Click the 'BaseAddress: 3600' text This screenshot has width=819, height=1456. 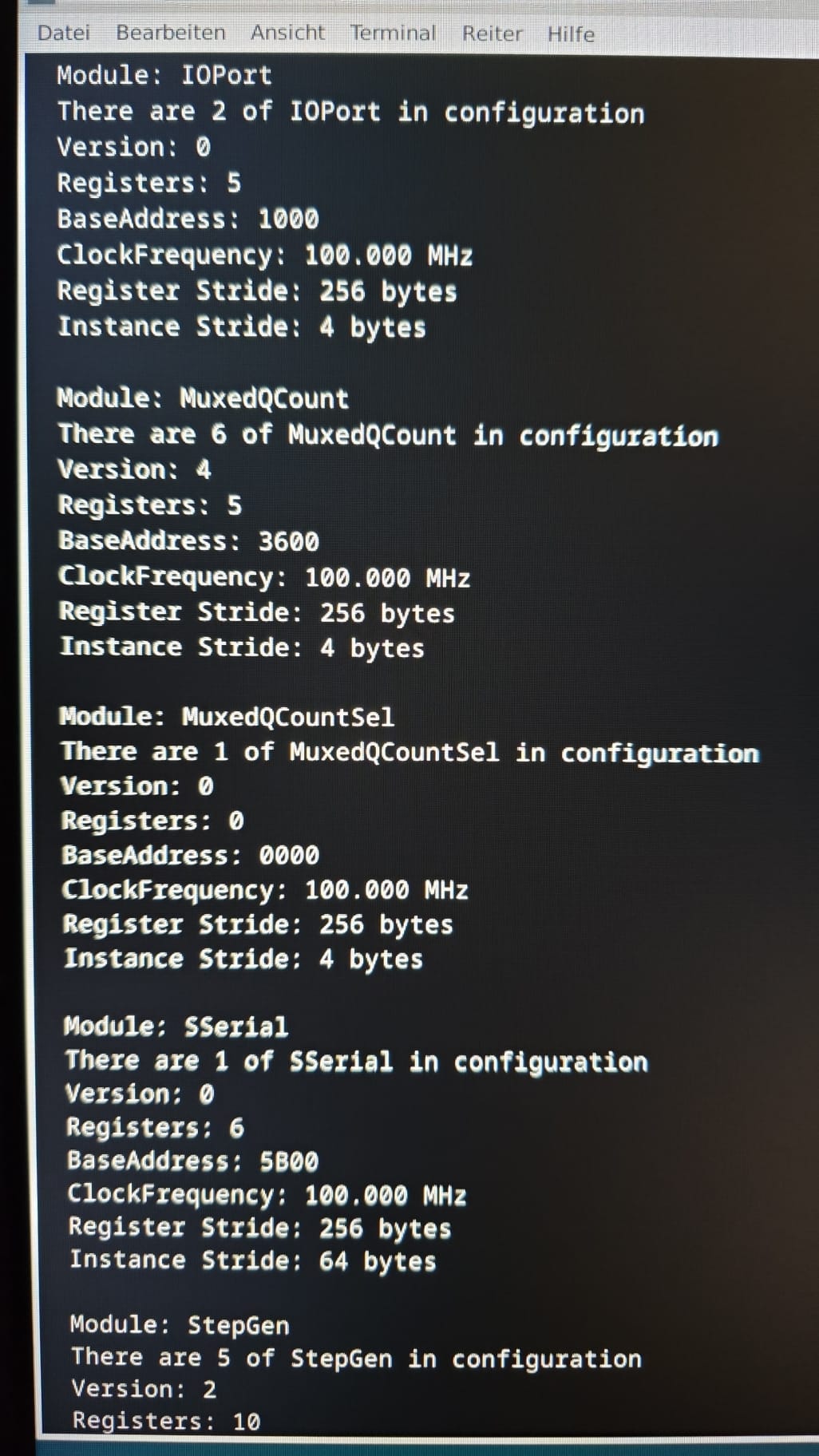(x=188, y=540)
